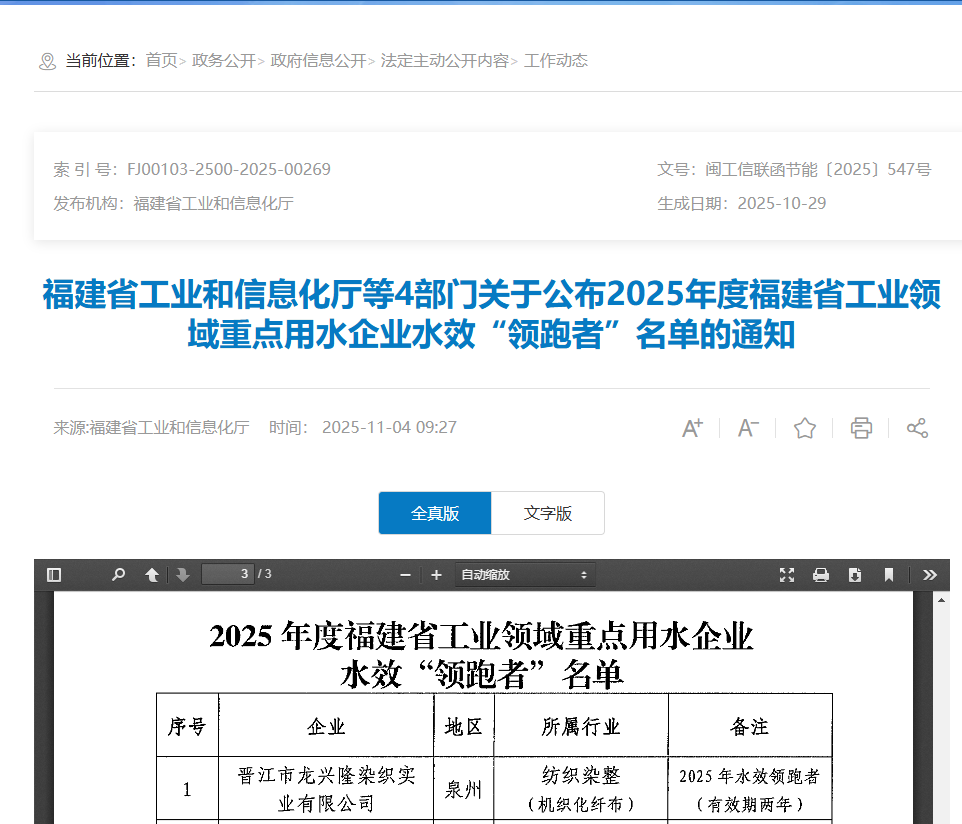The image size is (962, 824).
Task: Go to 首页 via breadcrumb
Action: click(x=161, y=61)
